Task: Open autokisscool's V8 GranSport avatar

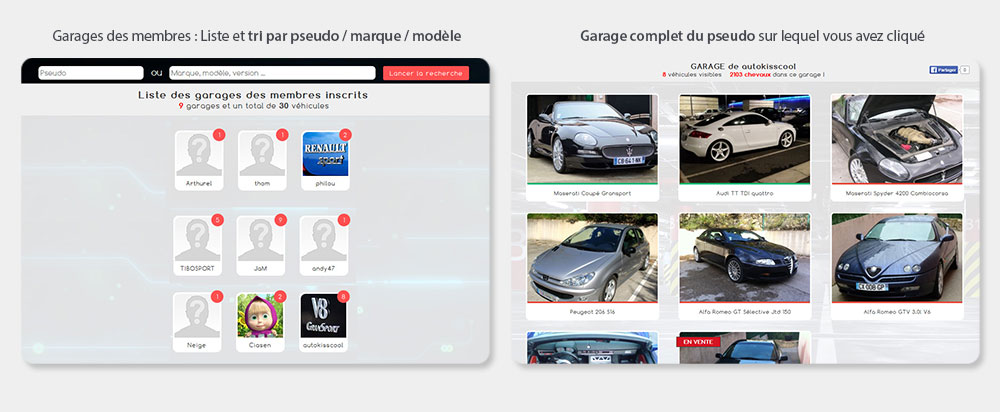Action: [x=323, y=316]
